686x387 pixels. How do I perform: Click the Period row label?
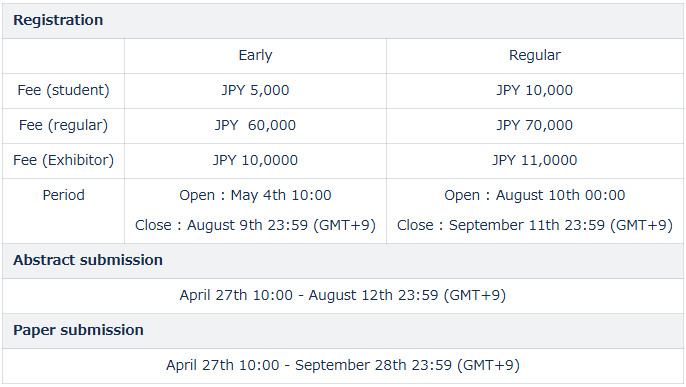coord(63,195)
